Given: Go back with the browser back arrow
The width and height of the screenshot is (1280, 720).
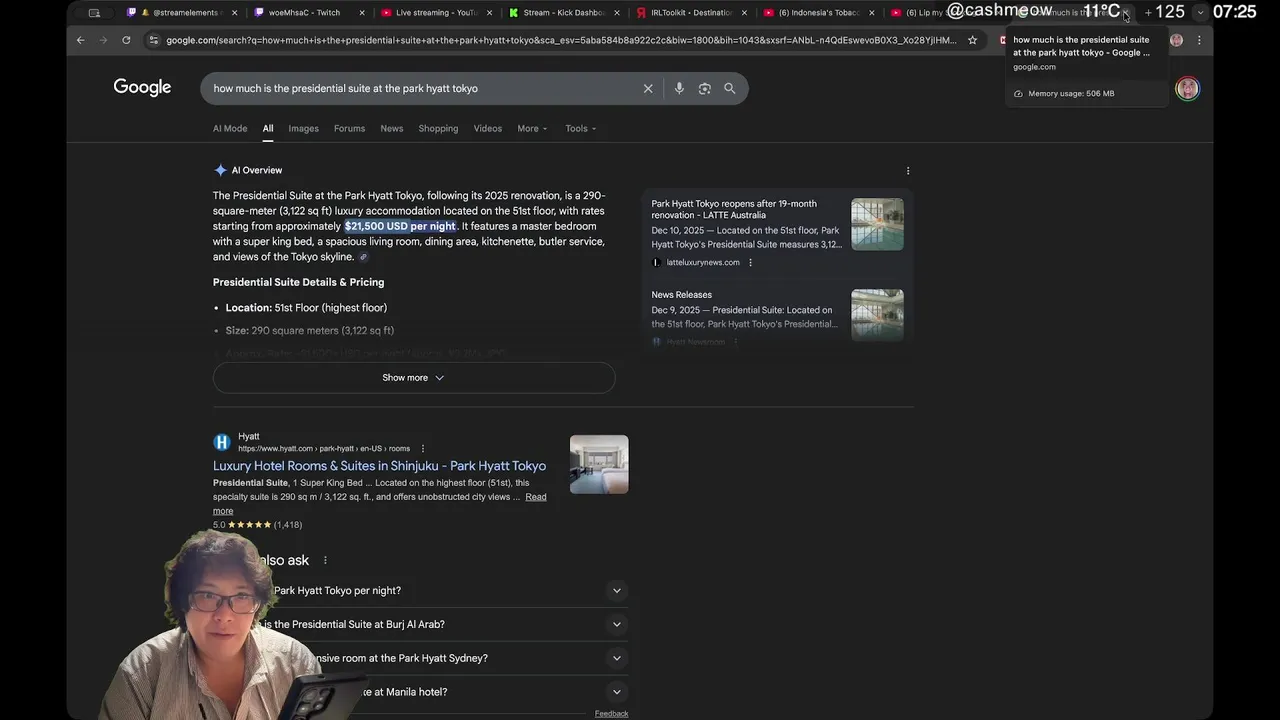Looking at the screenshot, I should 81,40.
